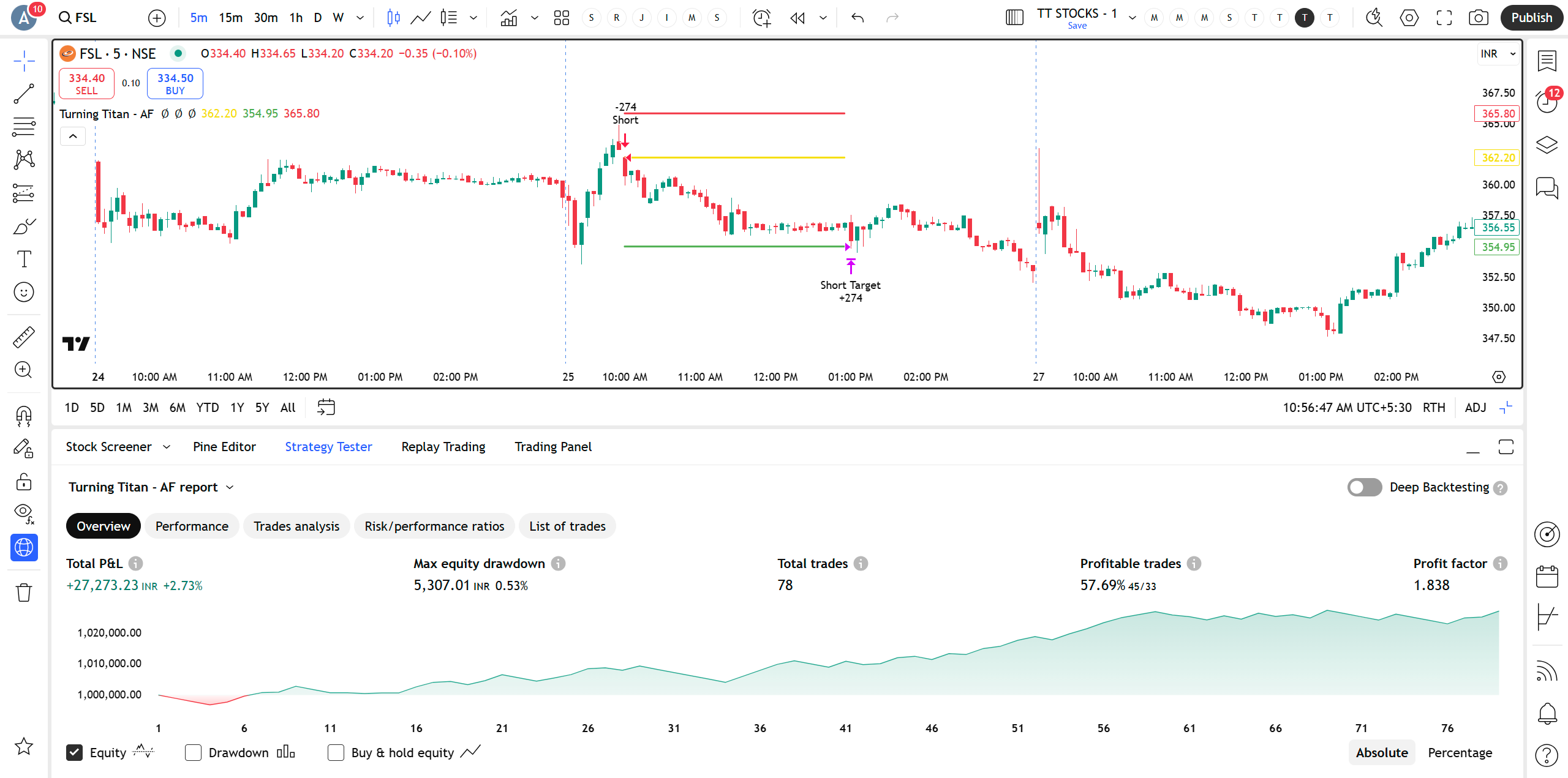
Task: Click the 334.50 BUY button
Action: click(x=175, y=84)
